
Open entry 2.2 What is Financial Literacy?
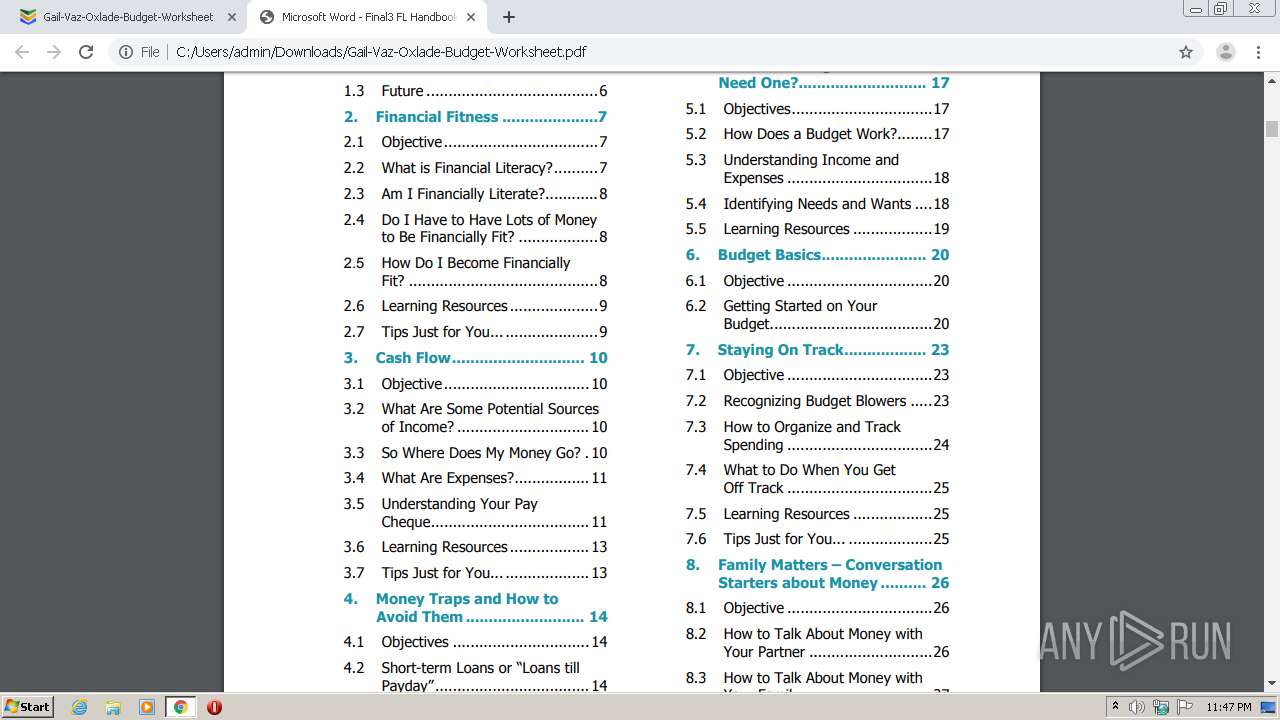point(475,168)
